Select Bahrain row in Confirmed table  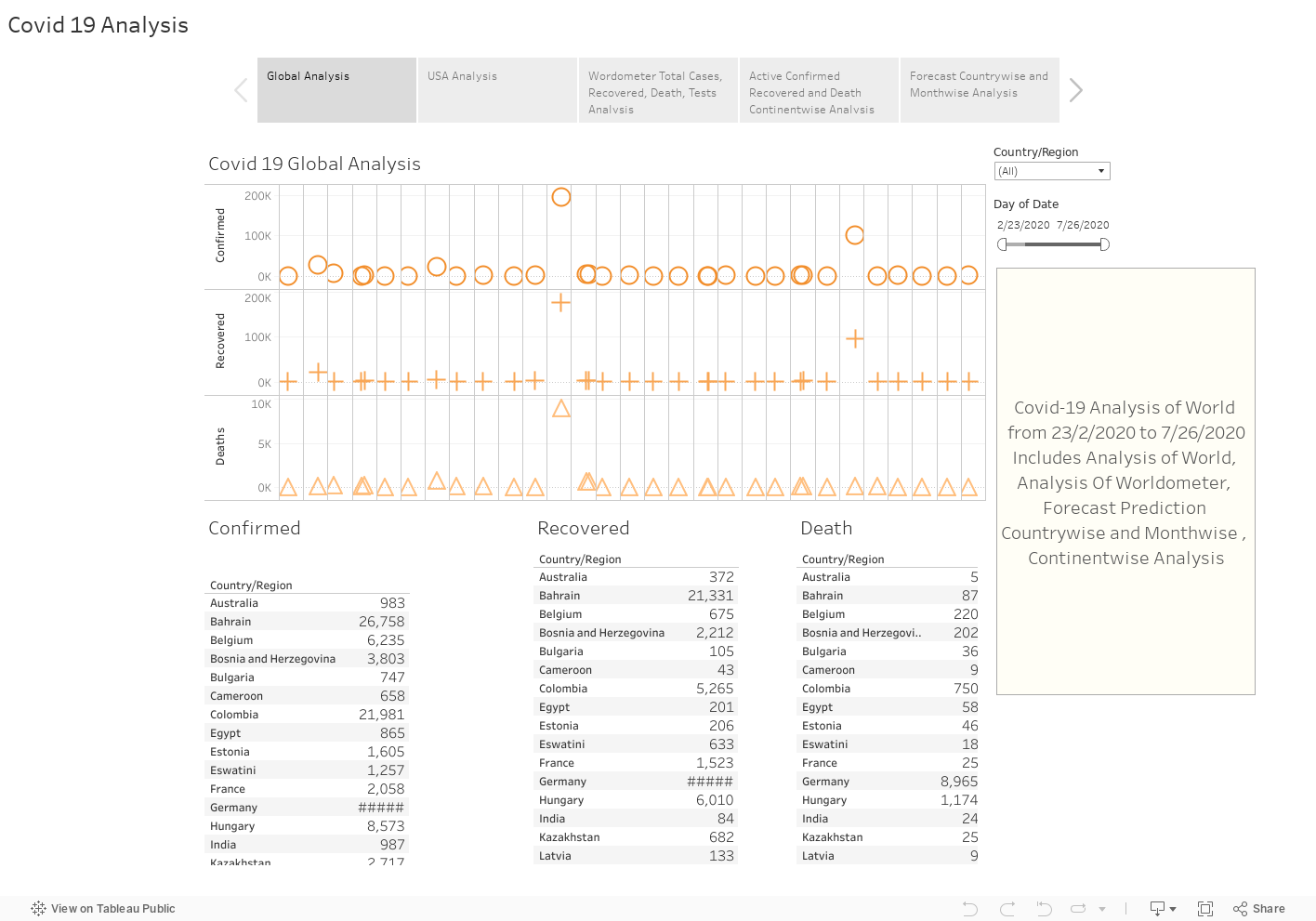coord(307,622)
